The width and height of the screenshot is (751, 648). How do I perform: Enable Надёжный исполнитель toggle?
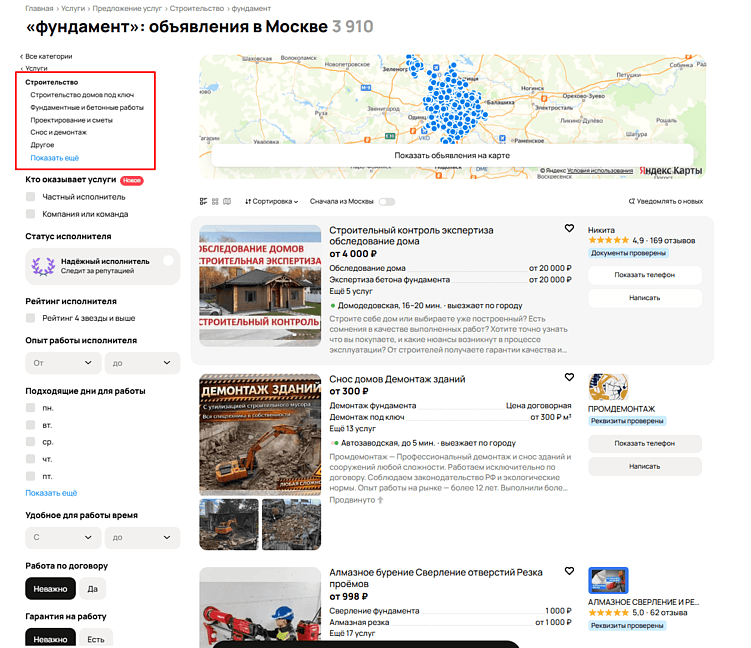(x=168, y=261)
